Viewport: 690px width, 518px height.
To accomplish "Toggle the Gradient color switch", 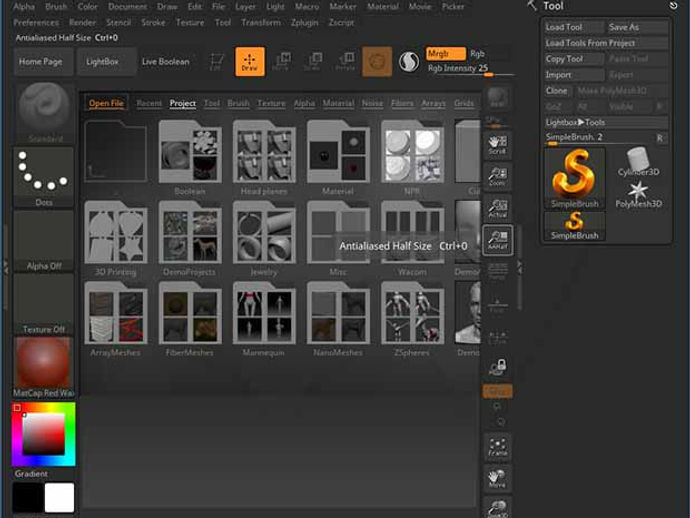I will coord(31,474).
